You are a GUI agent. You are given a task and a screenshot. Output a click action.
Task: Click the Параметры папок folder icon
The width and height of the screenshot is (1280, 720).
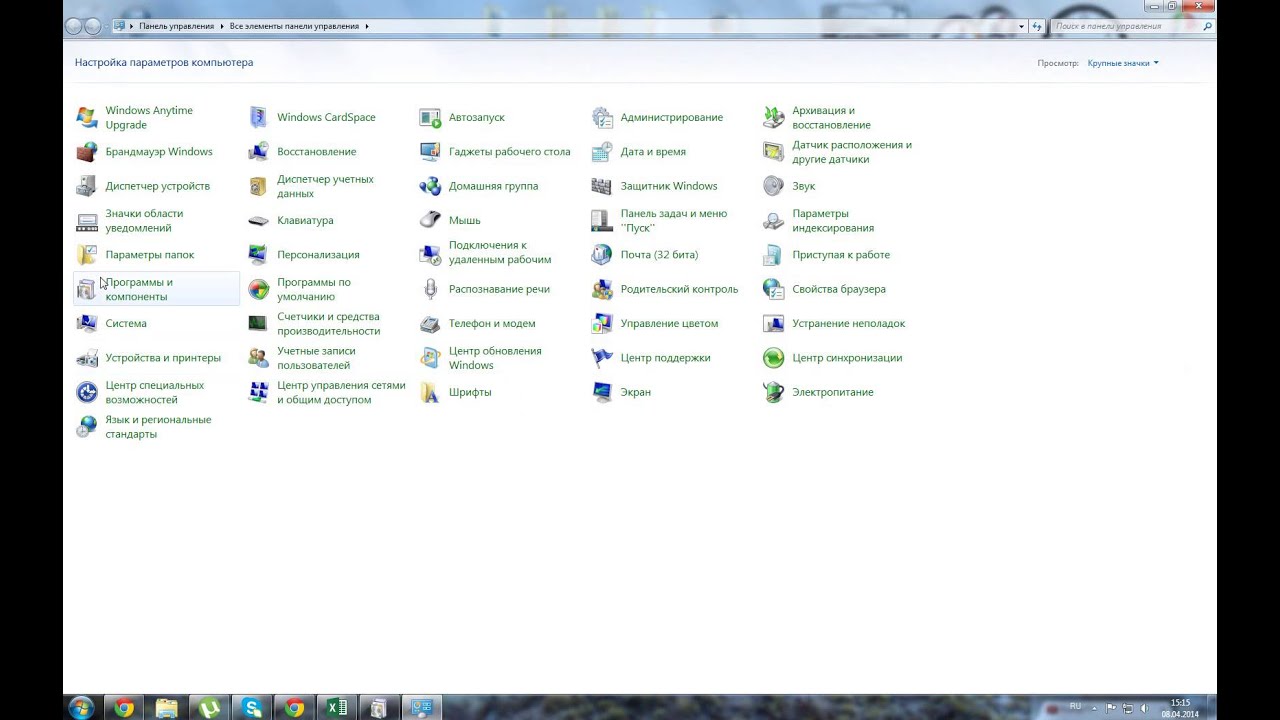pos(87,255)
